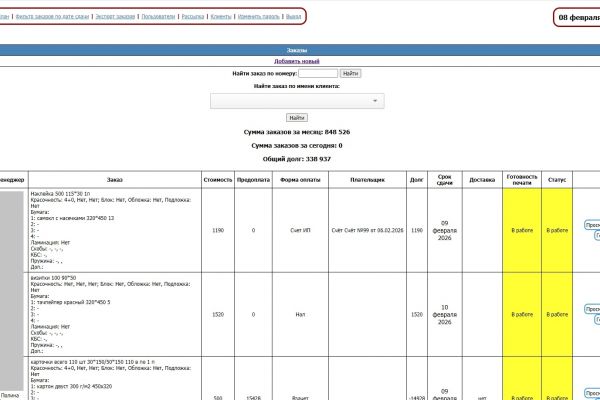Click the 'Долг' column header
The width and height of the screenshot is (600, 400).
point(417,180)
